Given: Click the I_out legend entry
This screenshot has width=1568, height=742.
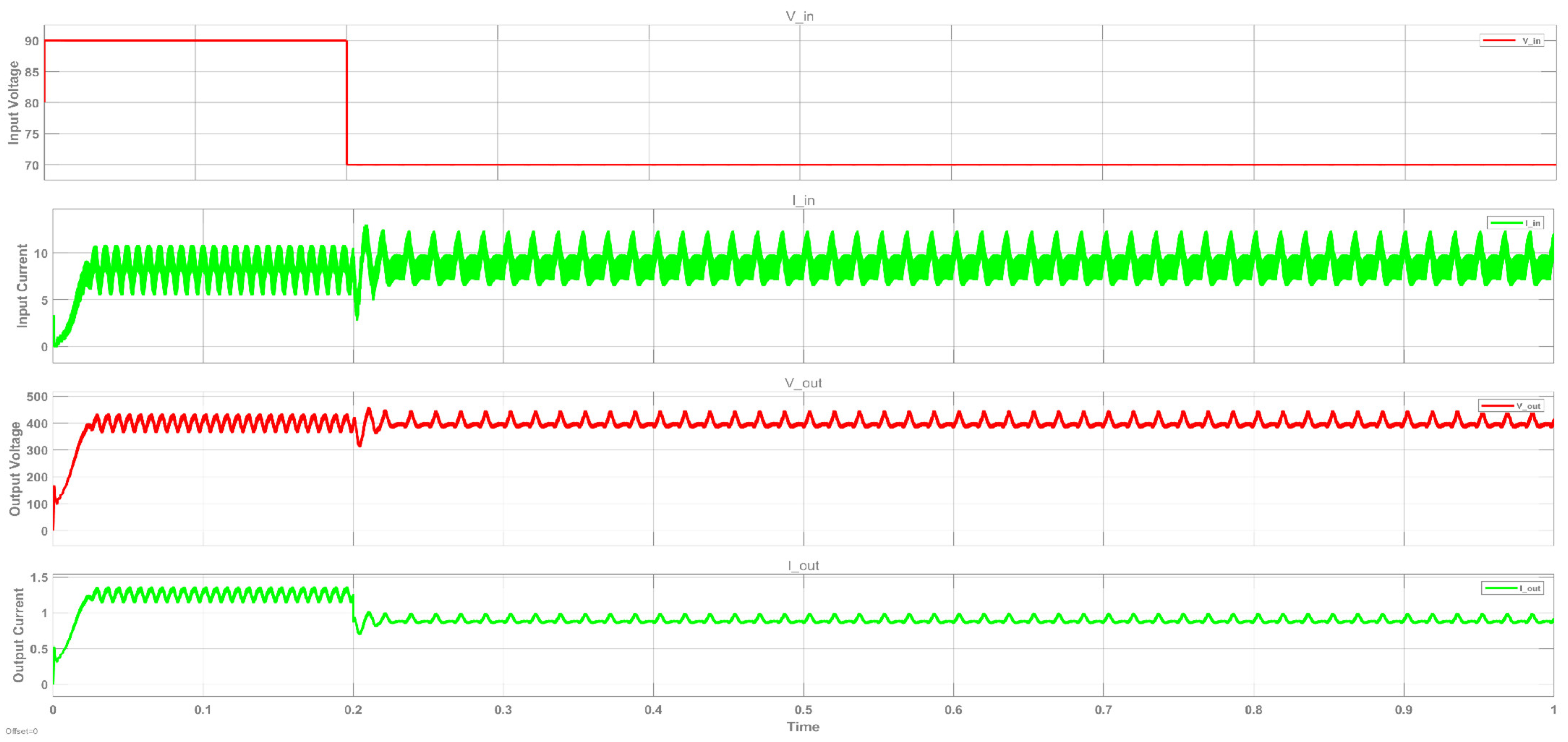Looking at the screenshot, I should point(1513,588).
